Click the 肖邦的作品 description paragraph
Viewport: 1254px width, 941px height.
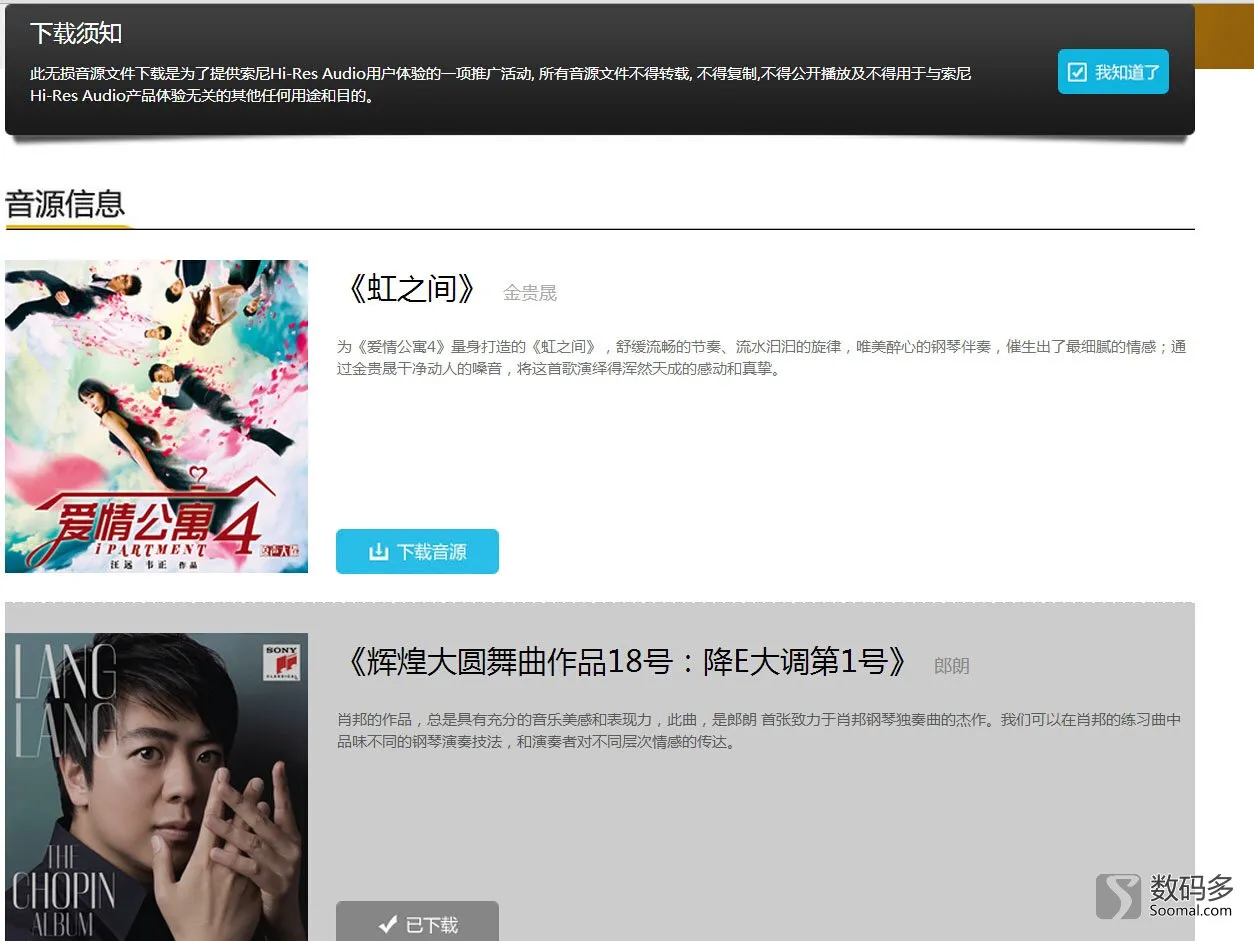pyautogui.click(x=760, y=731)
